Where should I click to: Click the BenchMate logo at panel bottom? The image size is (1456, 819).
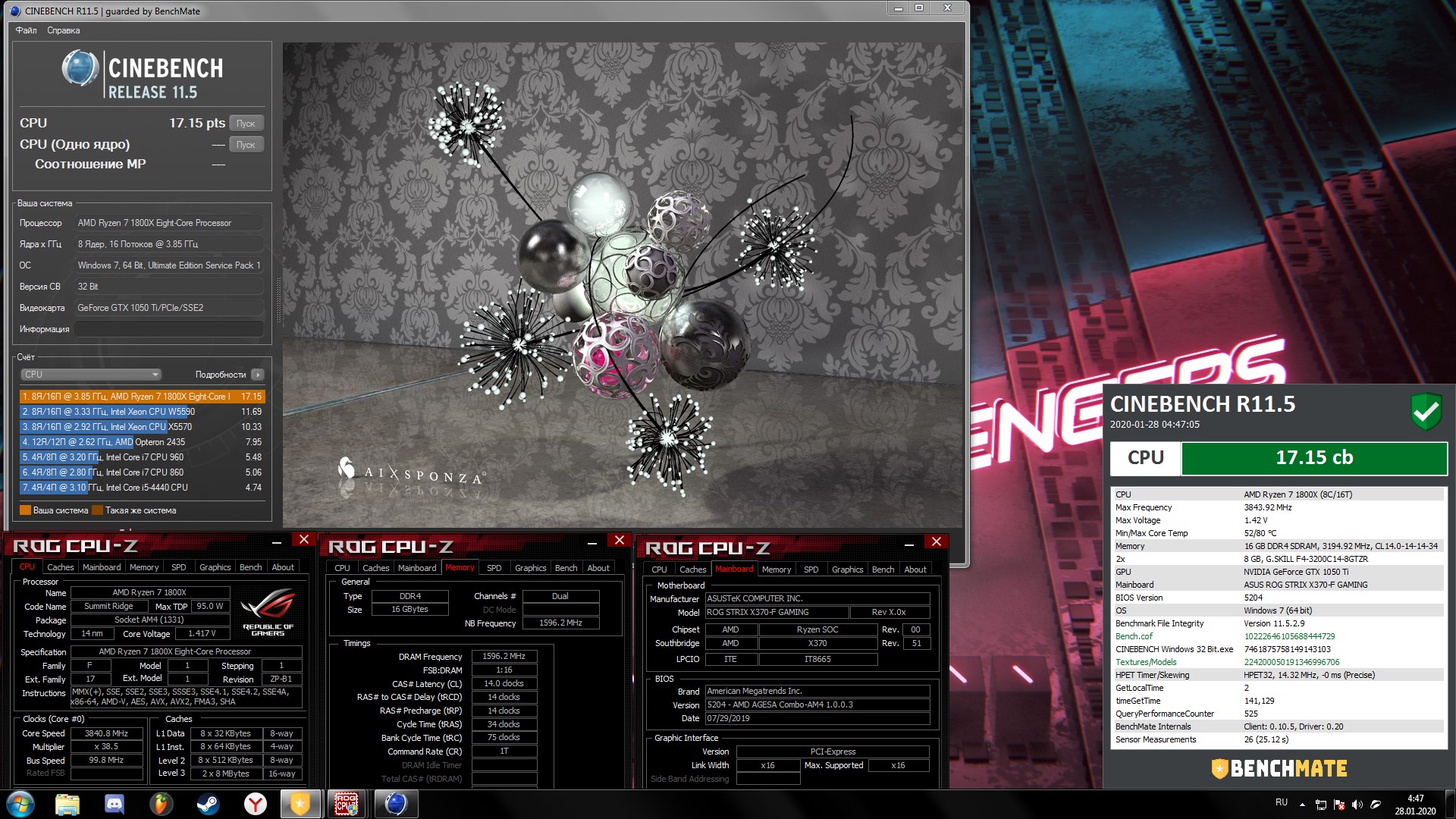1279,769
